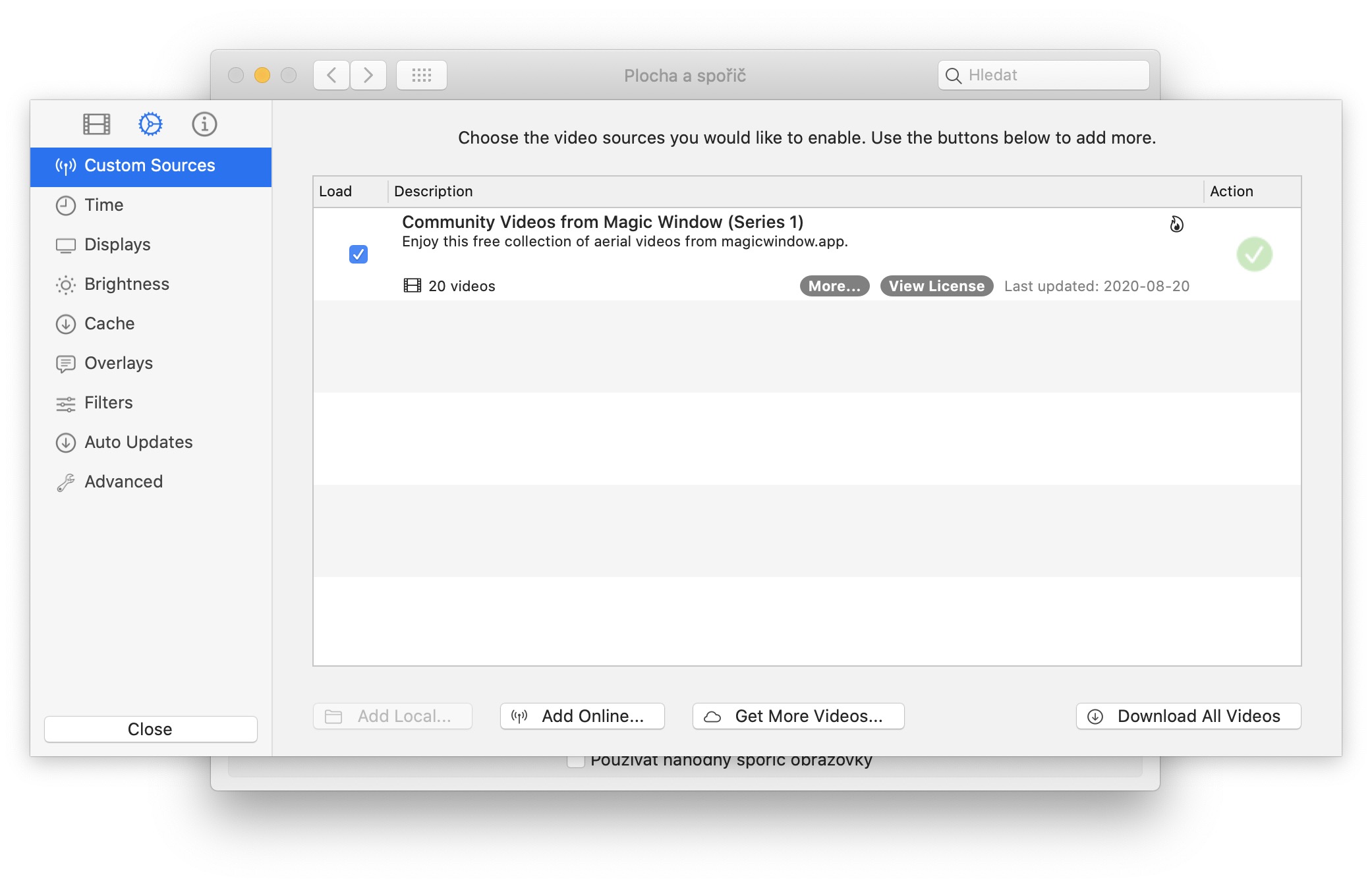The height and width of the screenshot is (888, 1372).
Task: Go back with the left chevron button
Action: coord(331,75)
